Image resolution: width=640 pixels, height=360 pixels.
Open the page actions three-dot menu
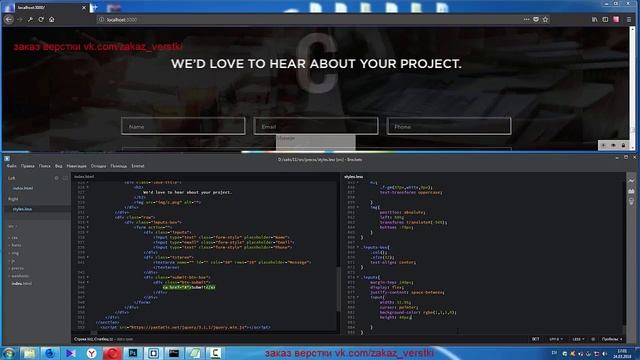[527, 19]
